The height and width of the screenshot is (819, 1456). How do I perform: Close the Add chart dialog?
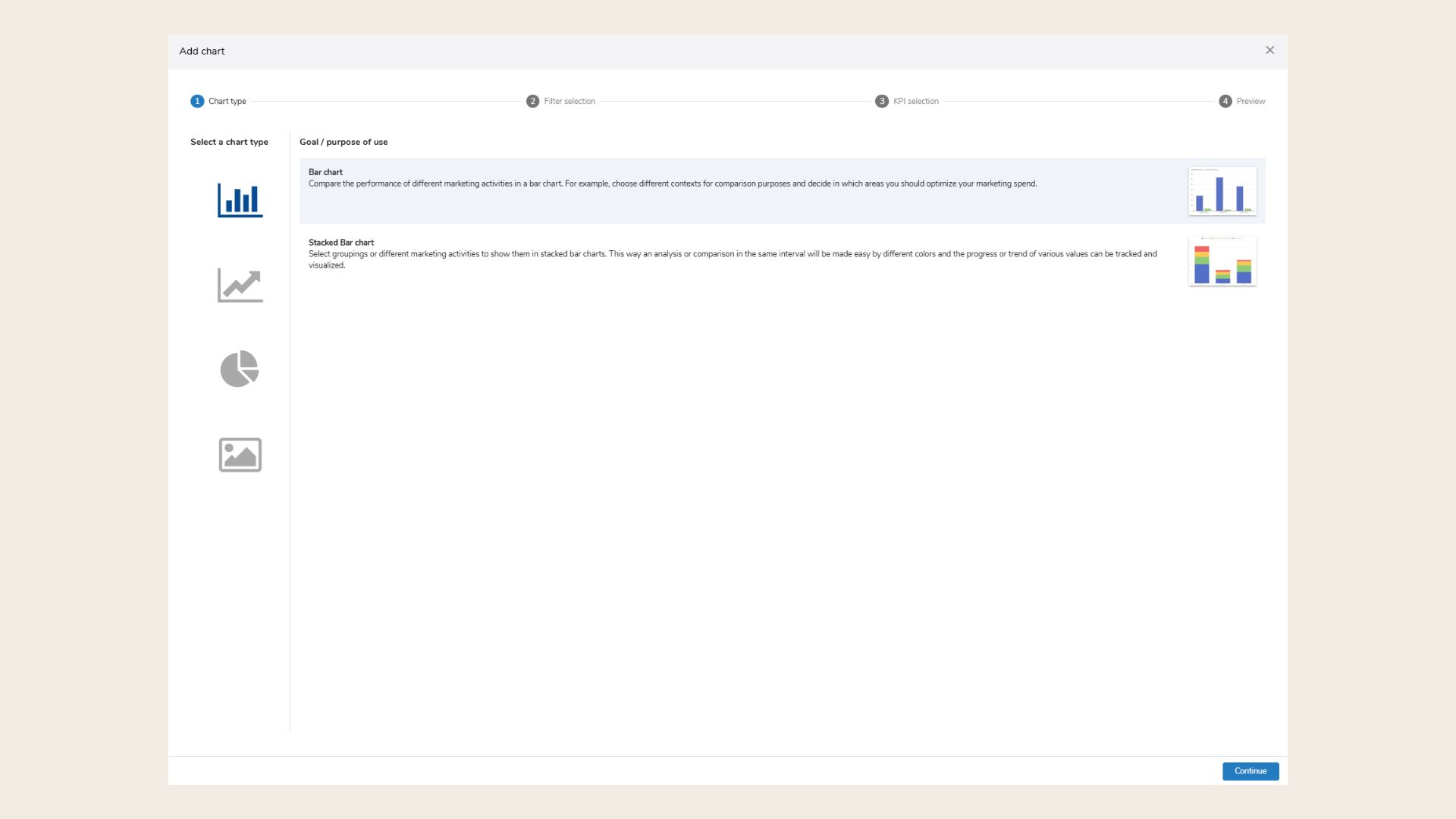tap(1269, 50)
